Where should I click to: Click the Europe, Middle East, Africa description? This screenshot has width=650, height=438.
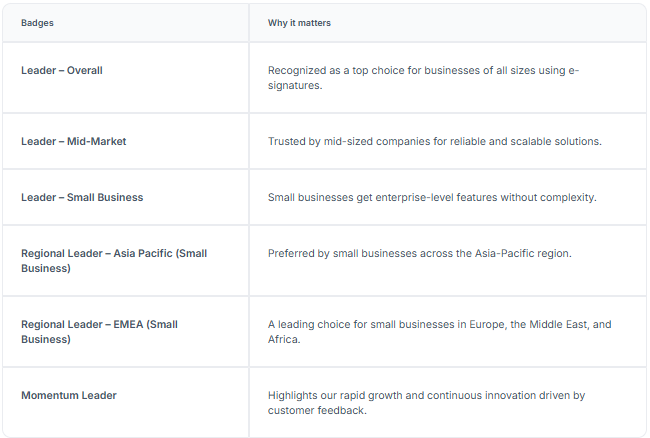pyautogui.click(x=439, y=332)
